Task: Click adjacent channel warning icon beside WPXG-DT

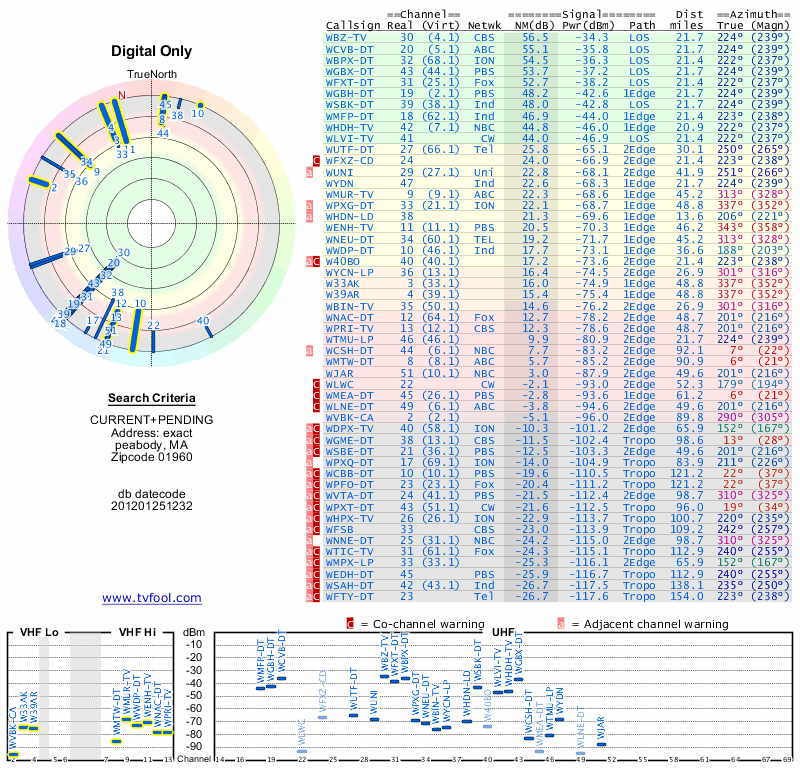Action: [x=309, y=206]
